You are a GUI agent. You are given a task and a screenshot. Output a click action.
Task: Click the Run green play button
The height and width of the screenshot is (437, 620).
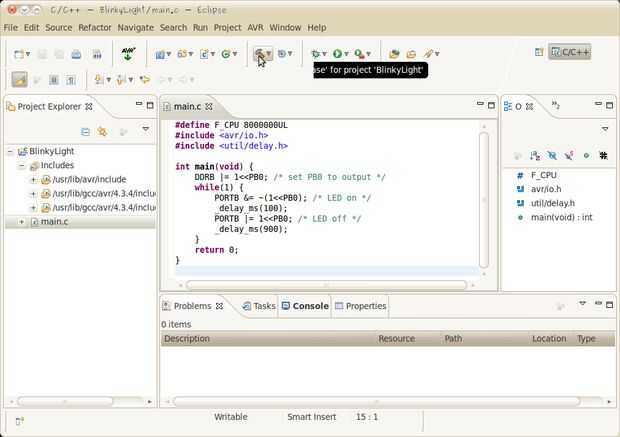point(338,53)
